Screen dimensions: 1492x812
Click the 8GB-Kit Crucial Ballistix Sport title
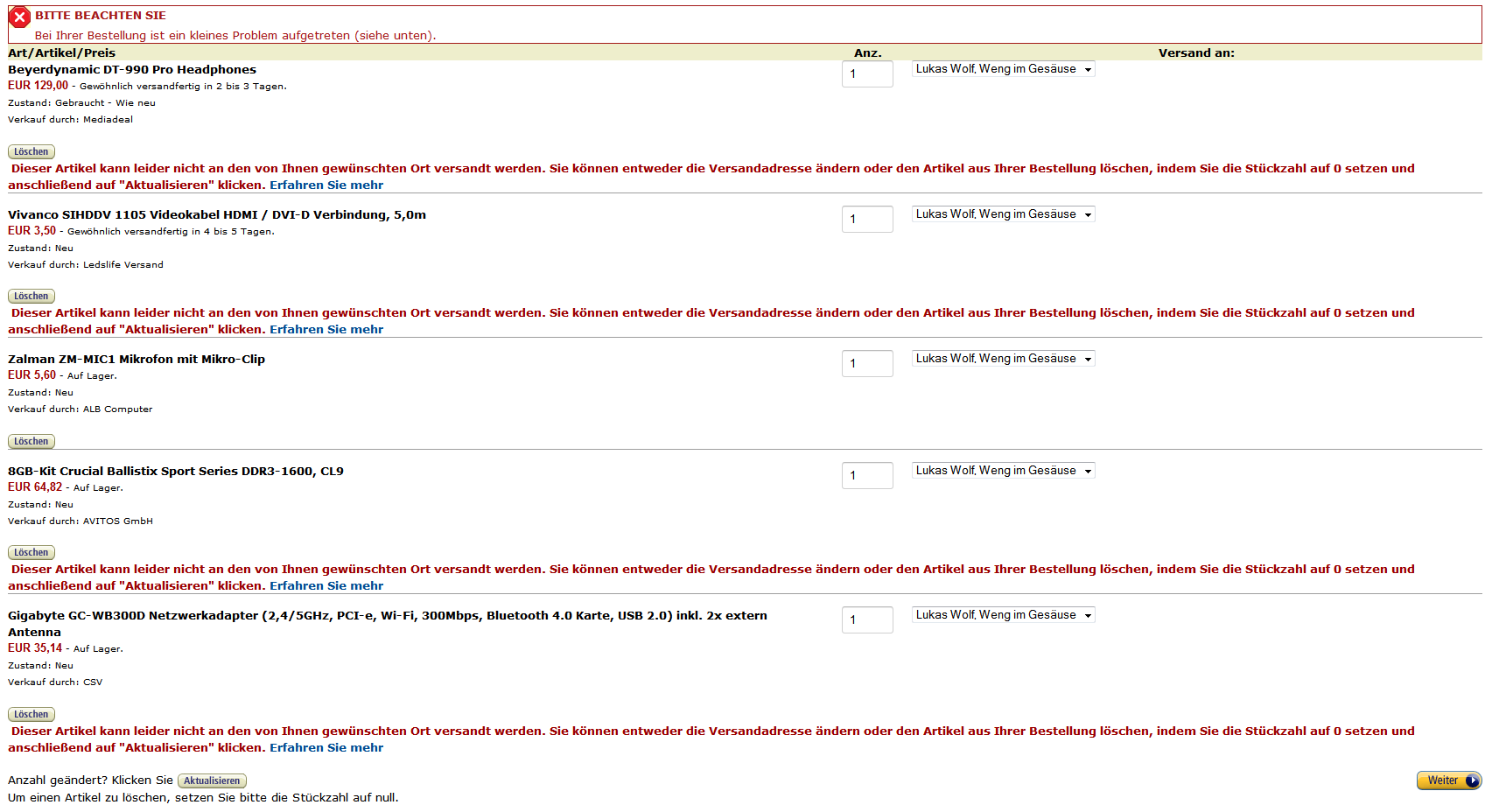[176, 472]
